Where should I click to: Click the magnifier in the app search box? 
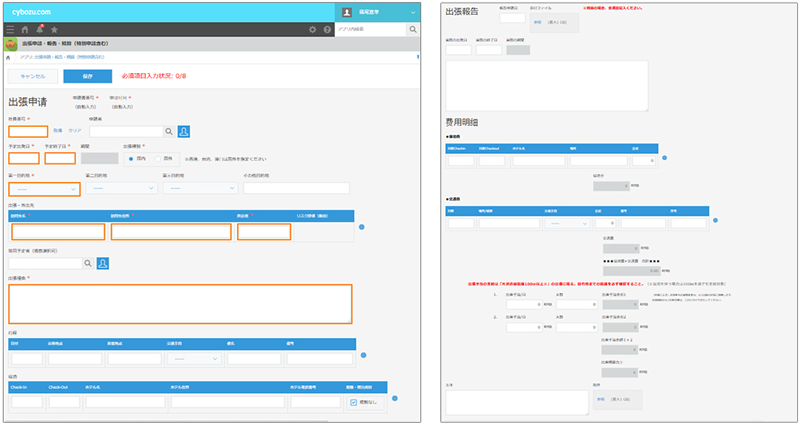(412, 30)
